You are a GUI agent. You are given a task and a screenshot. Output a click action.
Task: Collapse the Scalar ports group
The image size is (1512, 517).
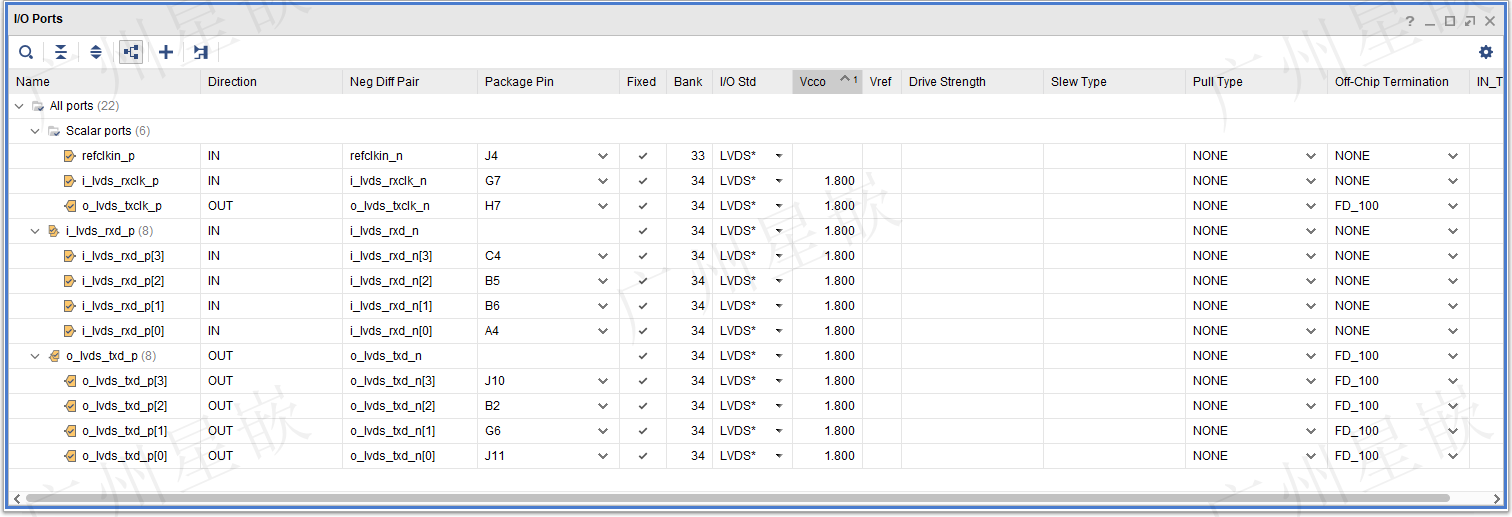36,131
